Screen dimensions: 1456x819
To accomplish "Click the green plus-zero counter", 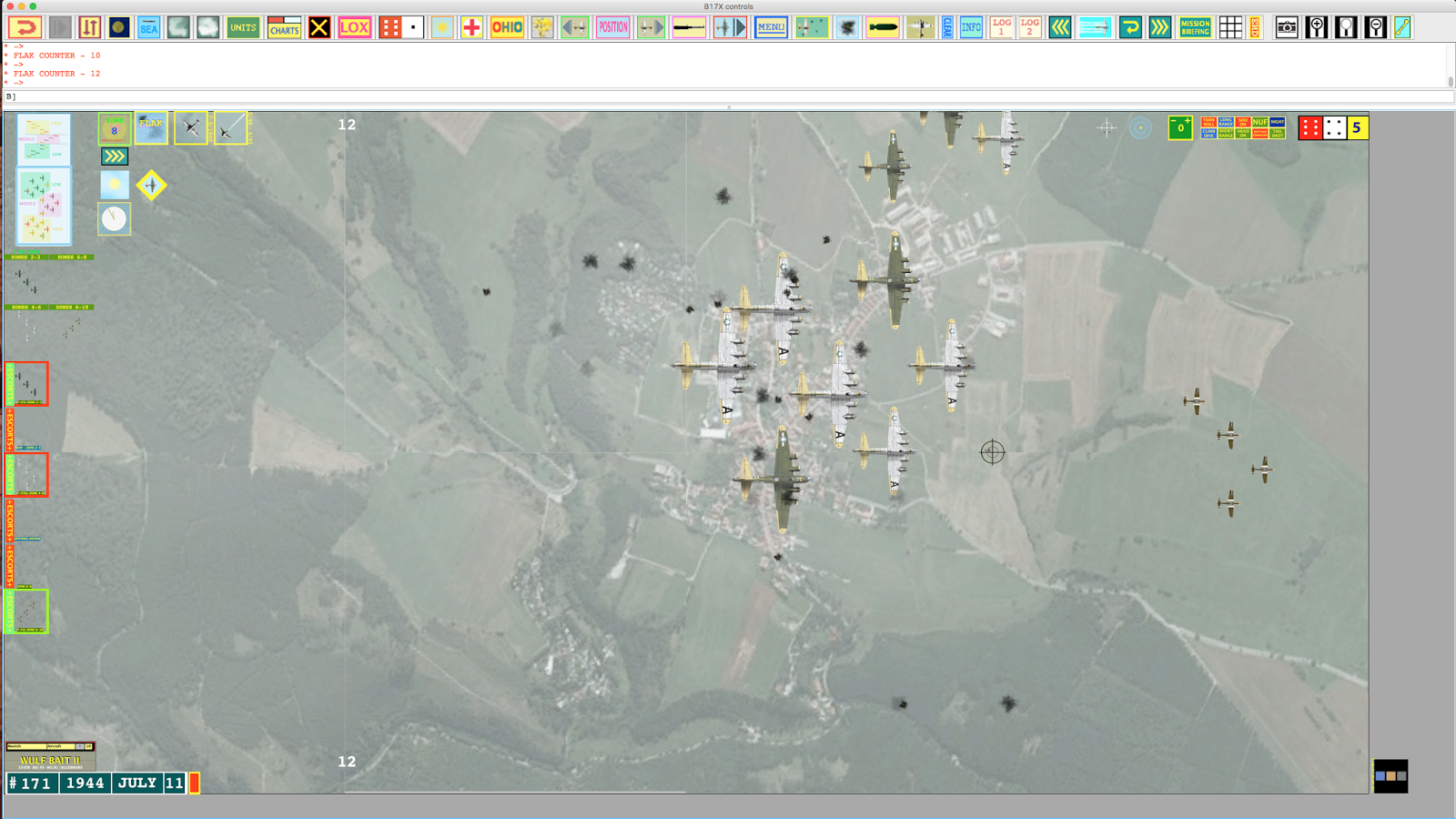I will [x=1180, y=127].
